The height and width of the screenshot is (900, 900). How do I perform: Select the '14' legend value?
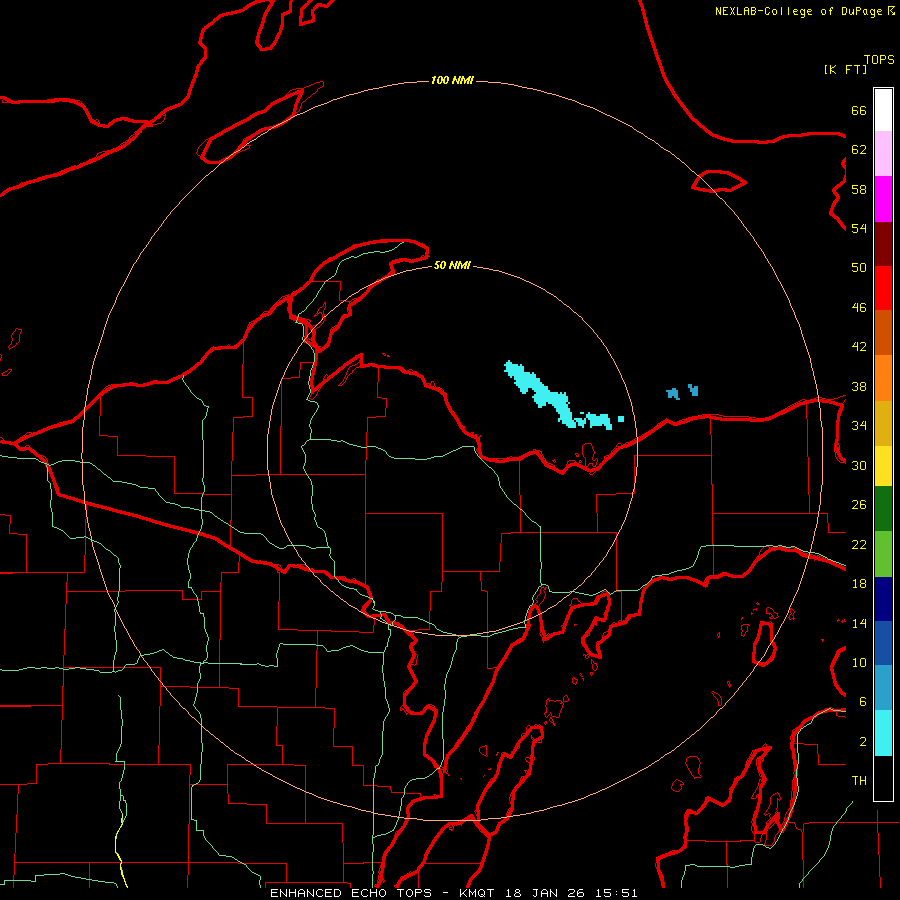[x=859, y=623]
